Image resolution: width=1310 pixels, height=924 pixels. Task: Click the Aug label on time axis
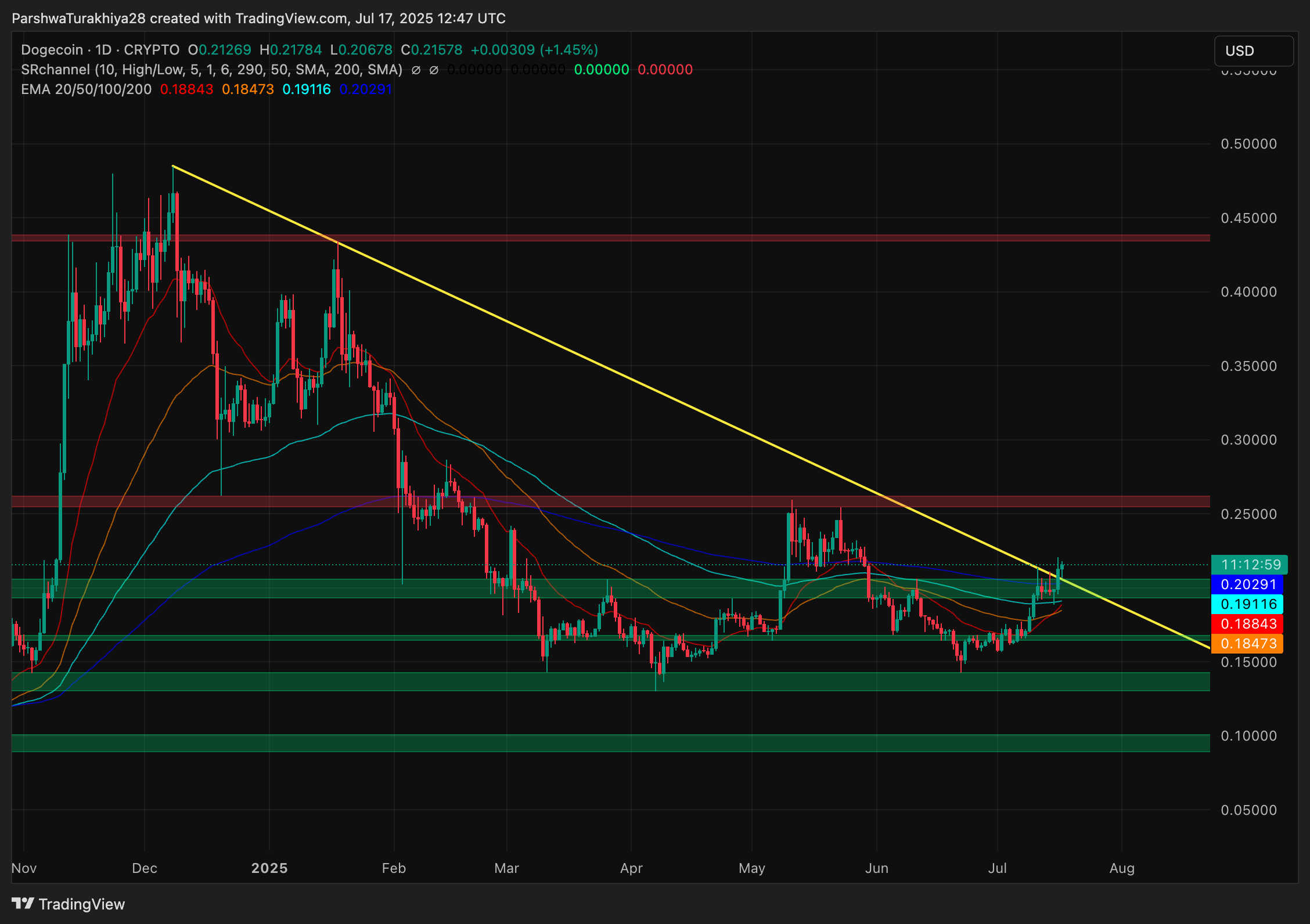pyautogui.click(x=1122, y=868)
